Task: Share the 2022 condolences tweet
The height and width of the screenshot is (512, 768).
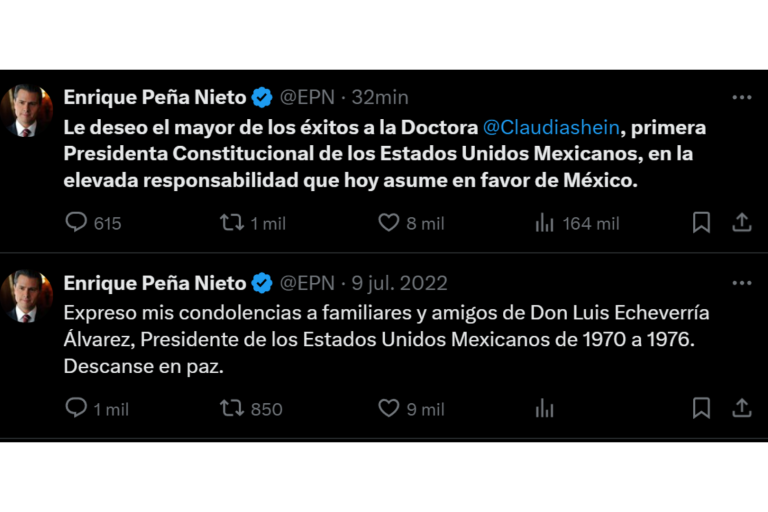Action: 741,408
